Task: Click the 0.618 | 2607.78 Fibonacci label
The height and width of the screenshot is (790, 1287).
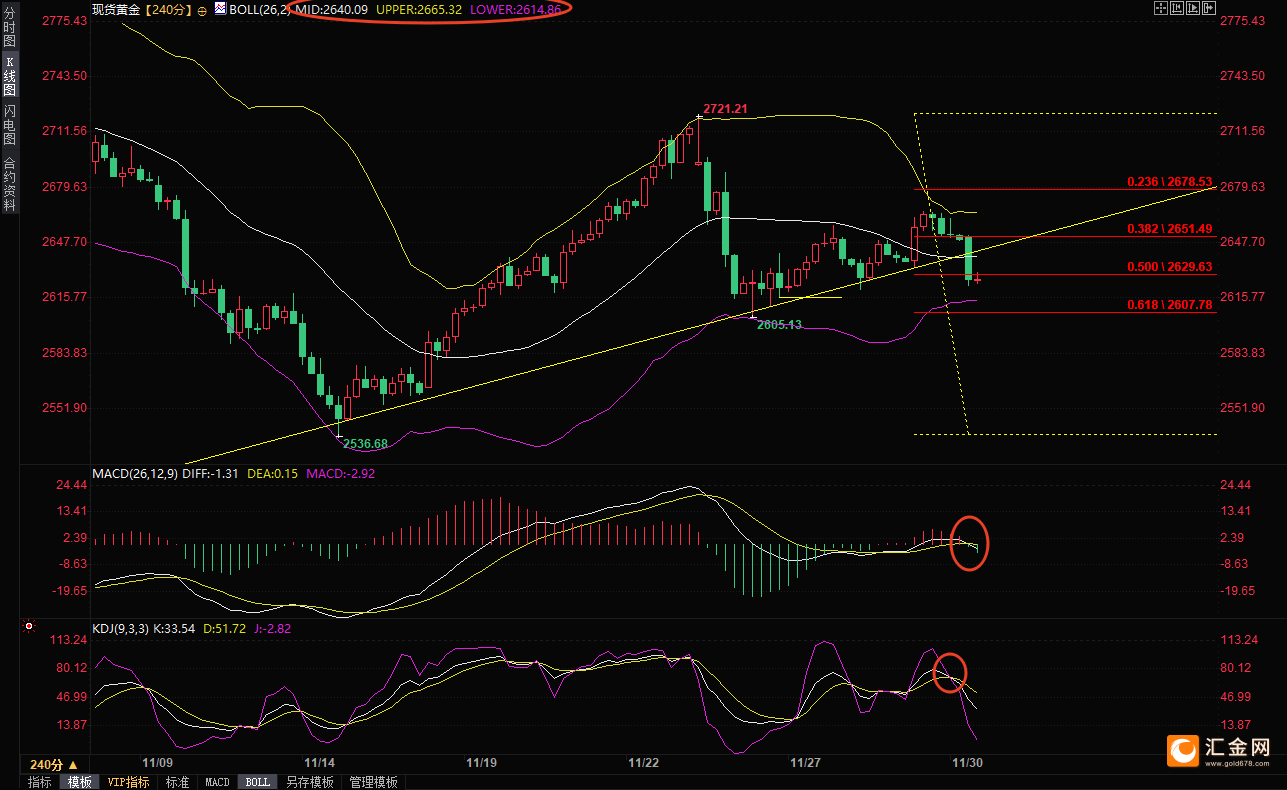Action: coord(1169,305)
